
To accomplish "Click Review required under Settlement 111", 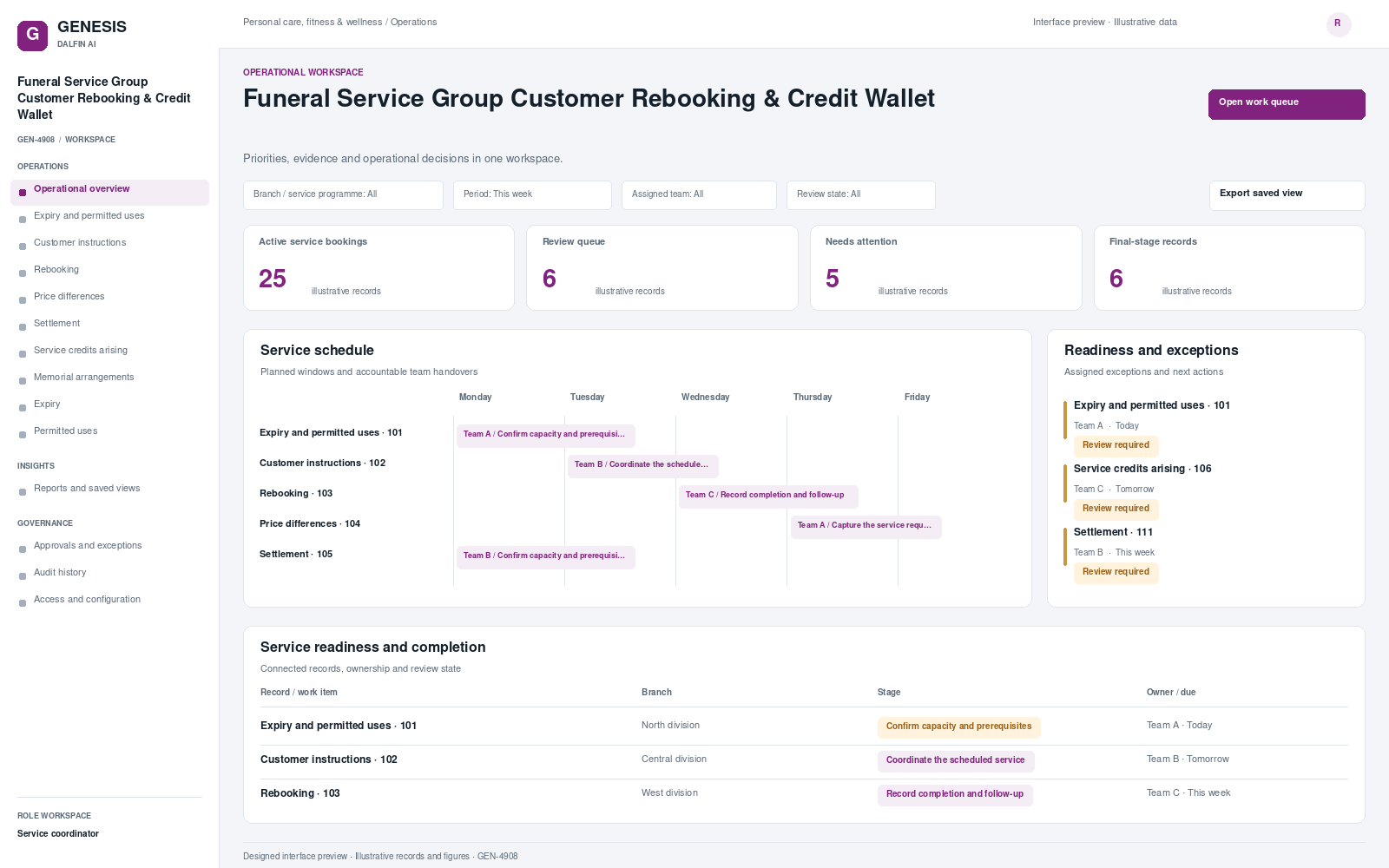I will pyautogui.click(x=1116, y=572).
